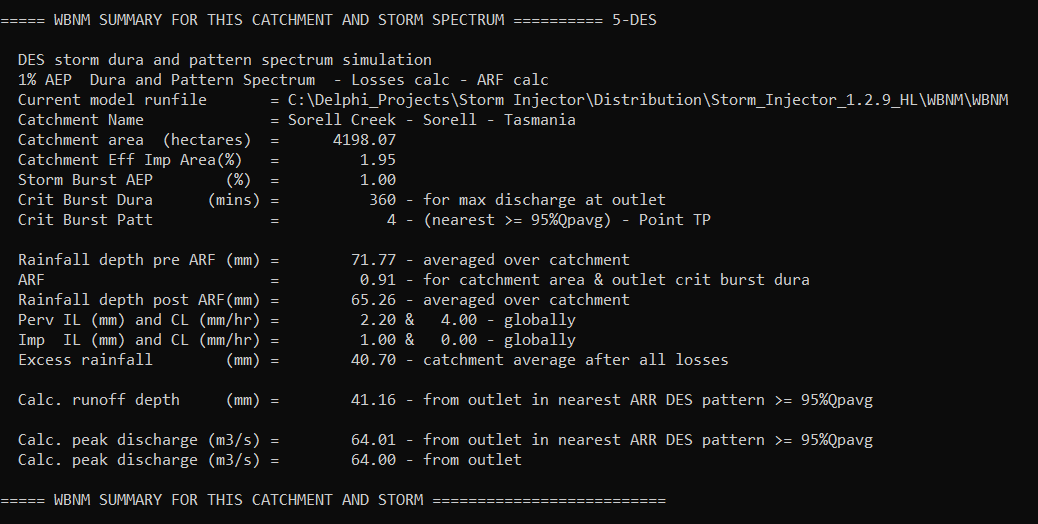Click the WBNM summary header line ending 5-DES
The image size is (1038, 524).
tap(329, 20)
